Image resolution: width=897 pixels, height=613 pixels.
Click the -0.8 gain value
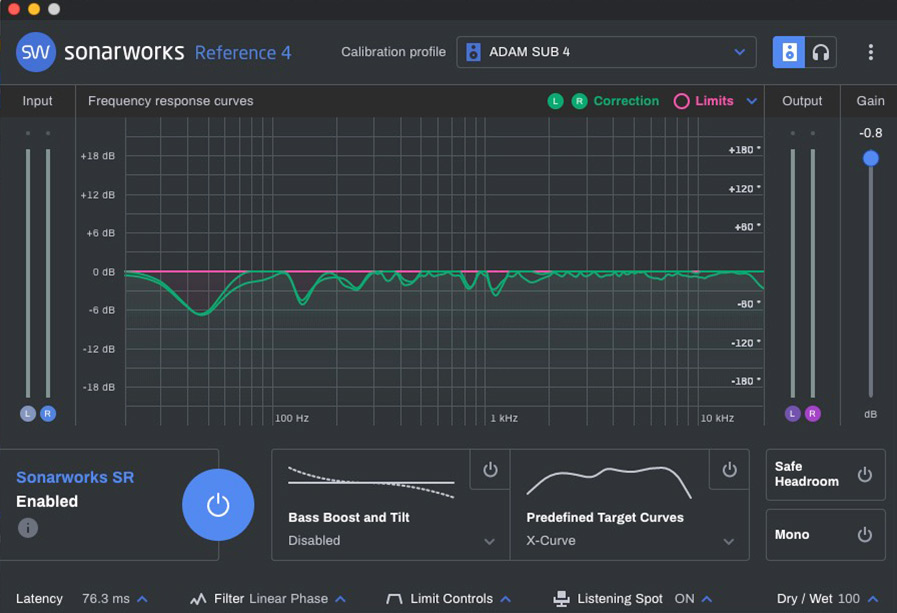[x=870, y=133]
